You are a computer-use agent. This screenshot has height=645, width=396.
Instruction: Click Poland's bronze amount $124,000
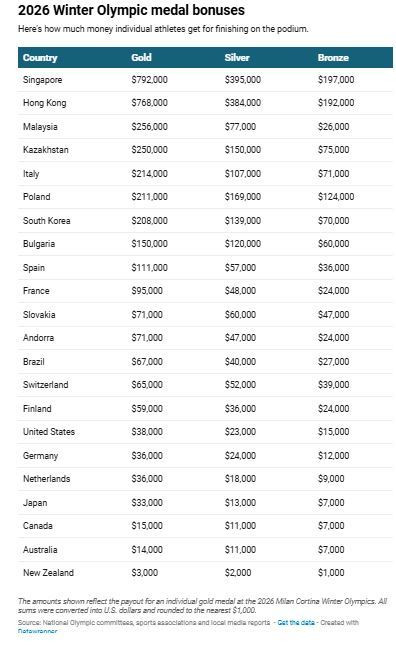click(x=336, y=197)
